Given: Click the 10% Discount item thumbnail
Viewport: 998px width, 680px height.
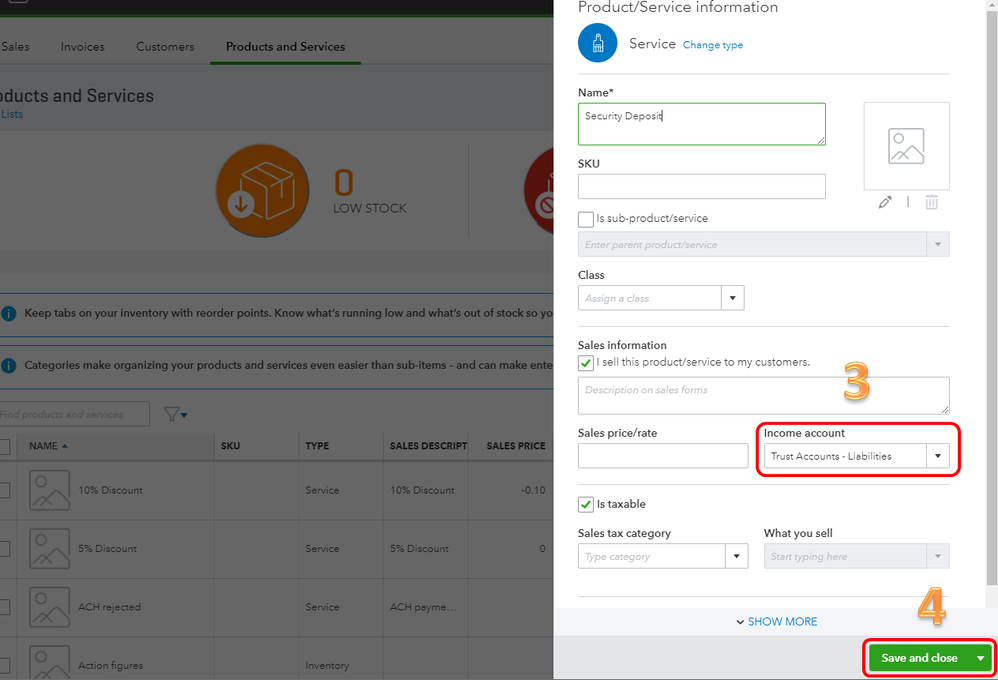Looking at the screenshot, I should [x=49, y=490].
